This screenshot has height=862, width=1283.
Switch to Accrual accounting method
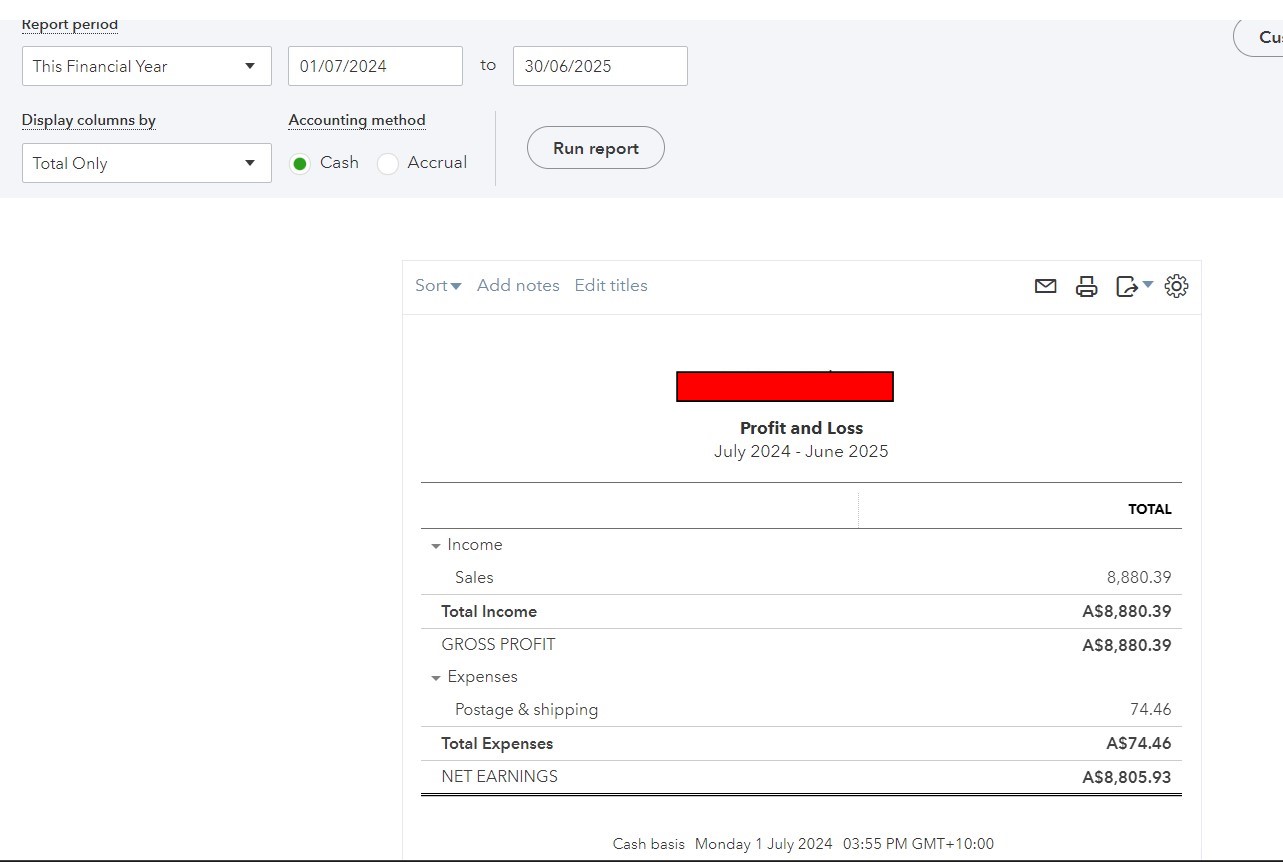click(x=387, y=162)
